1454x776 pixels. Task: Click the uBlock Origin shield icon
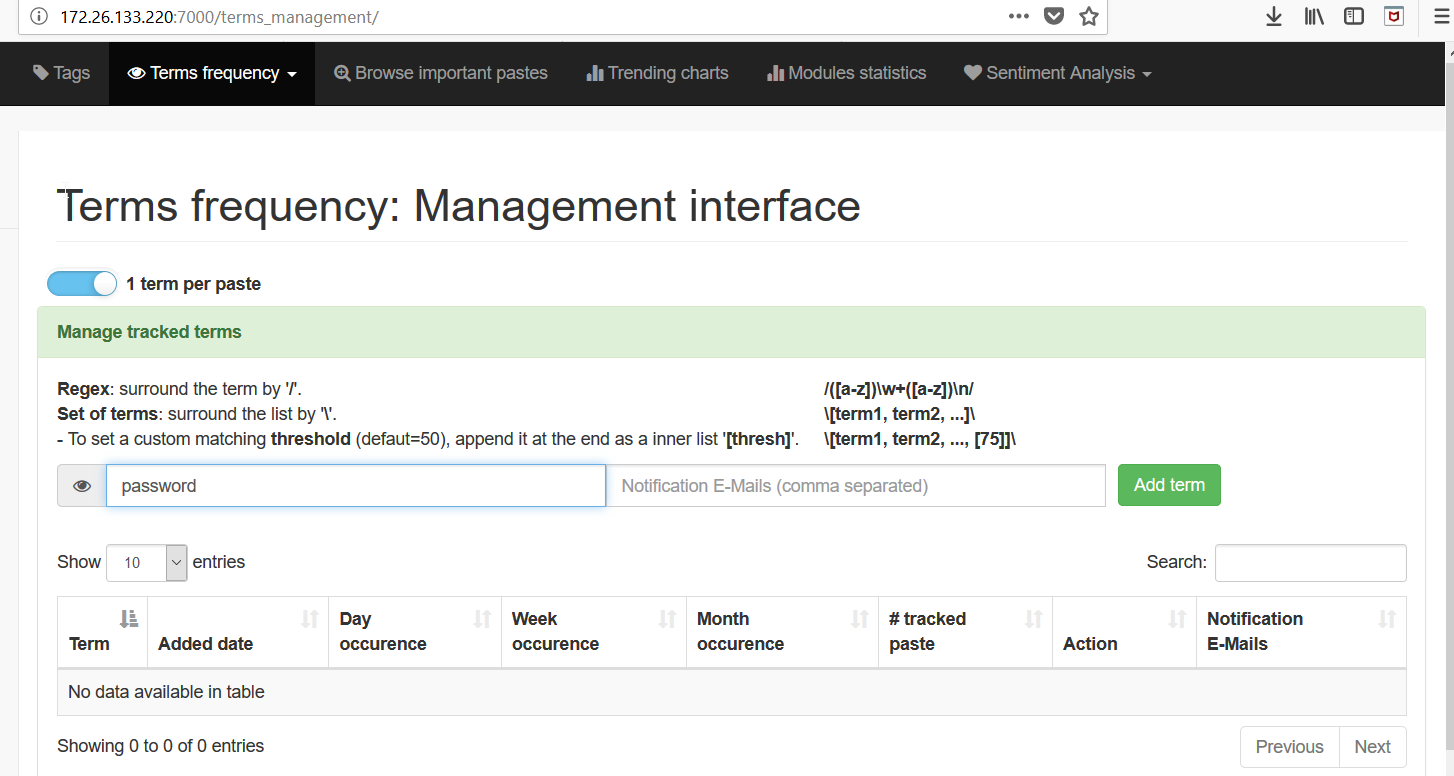[1393, 16]
